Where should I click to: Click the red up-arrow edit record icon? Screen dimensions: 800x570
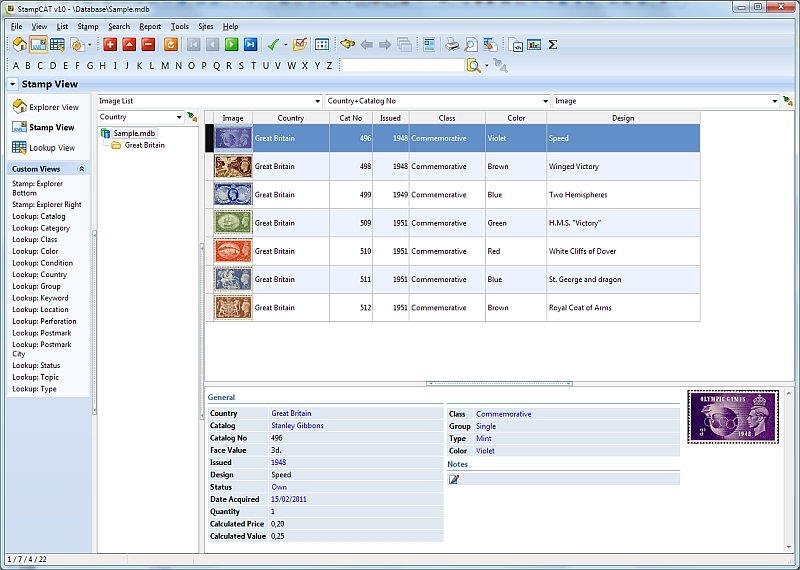point(129,45)
